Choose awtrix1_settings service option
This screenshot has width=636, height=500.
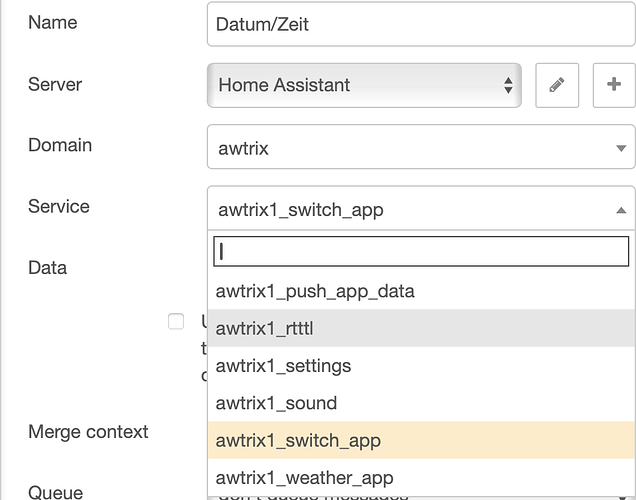tap(421, 365)
